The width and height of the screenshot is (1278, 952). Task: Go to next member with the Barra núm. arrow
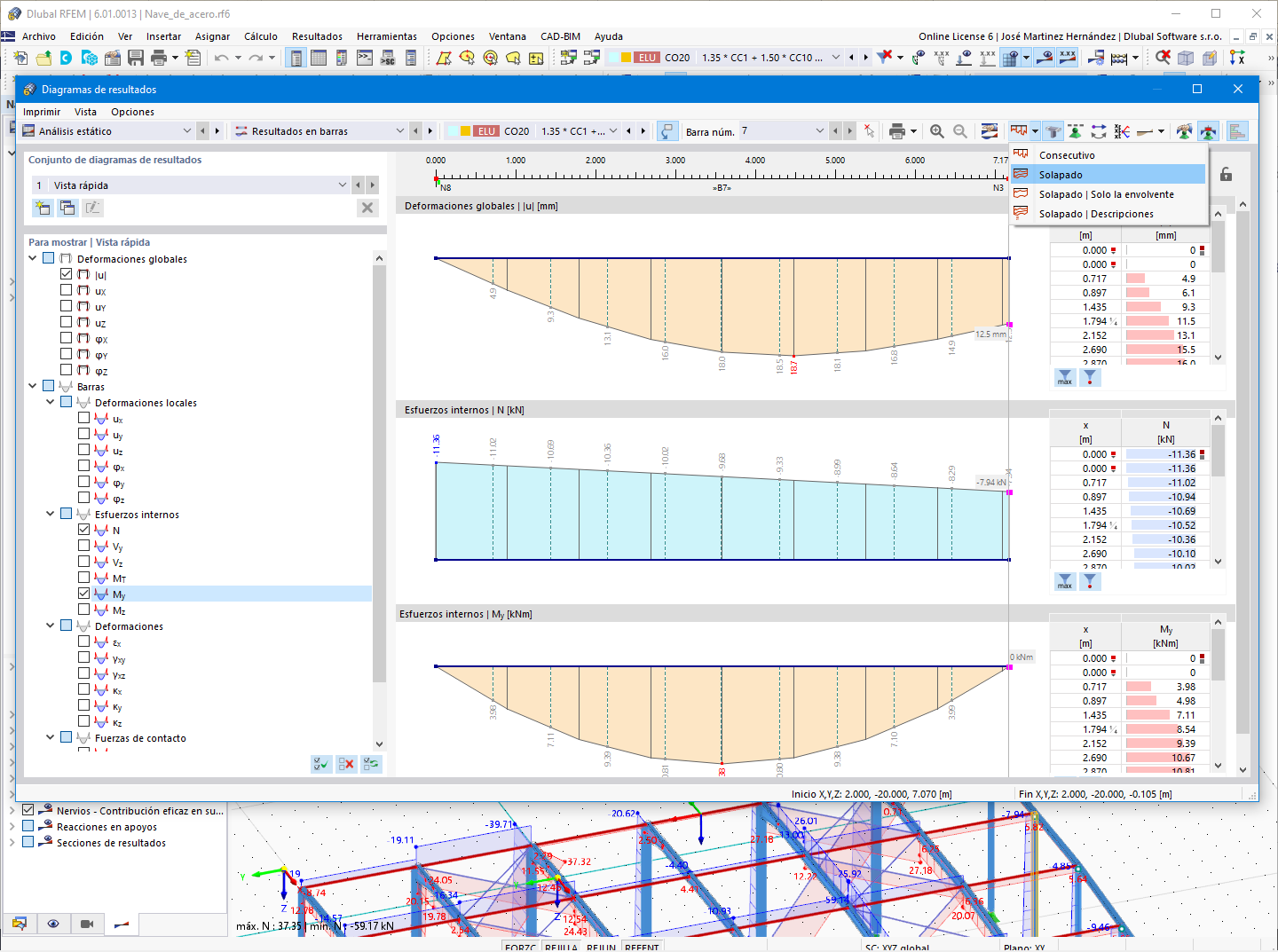849,131
